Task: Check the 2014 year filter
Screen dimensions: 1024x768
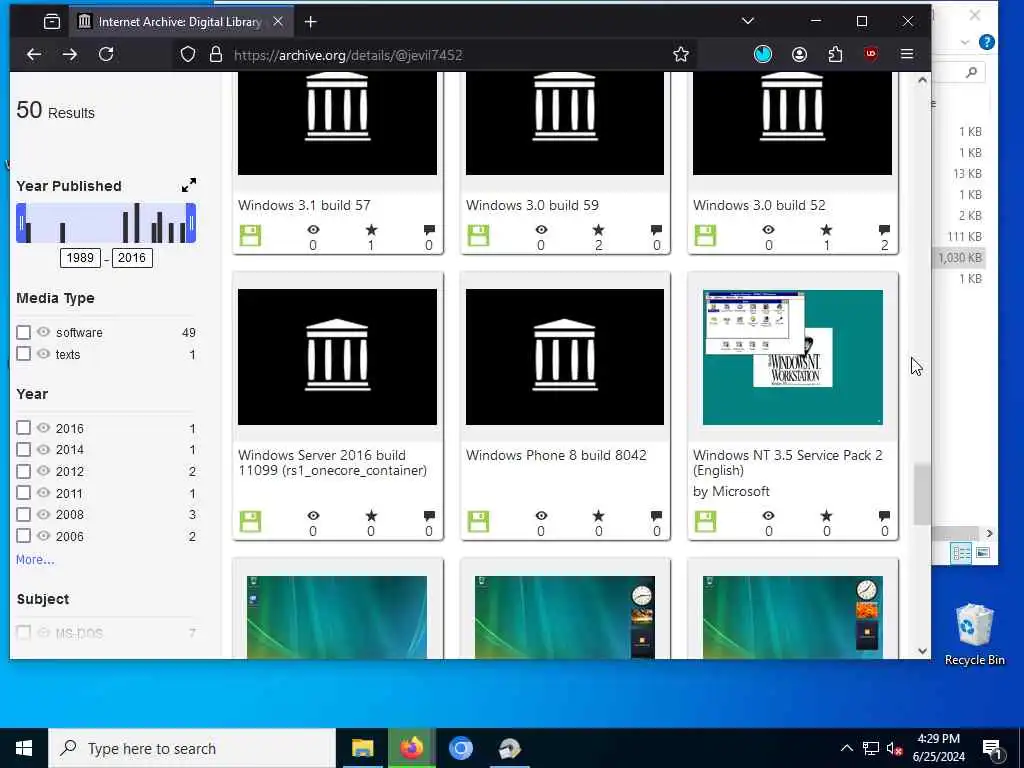Action: pyautogui.click(x=24, y=449)
